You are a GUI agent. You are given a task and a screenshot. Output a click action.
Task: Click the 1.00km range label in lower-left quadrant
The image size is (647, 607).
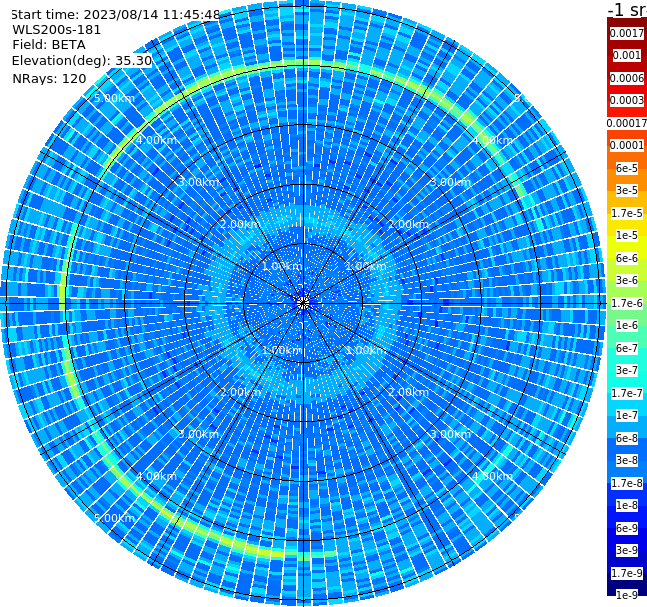(x=283, y=350)
